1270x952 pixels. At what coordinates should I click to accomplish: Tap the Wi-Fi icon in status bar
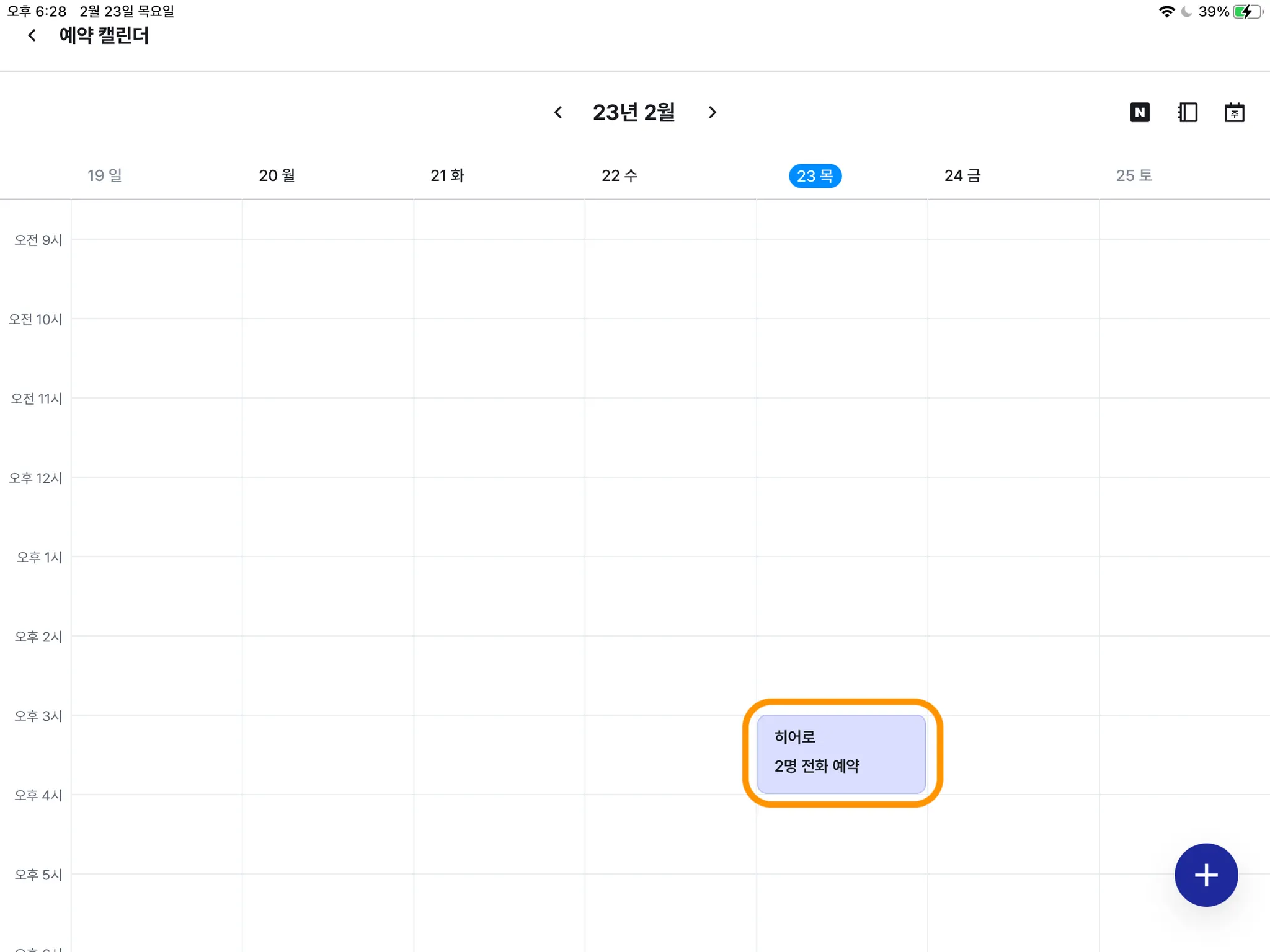(x=1166, y=12)
